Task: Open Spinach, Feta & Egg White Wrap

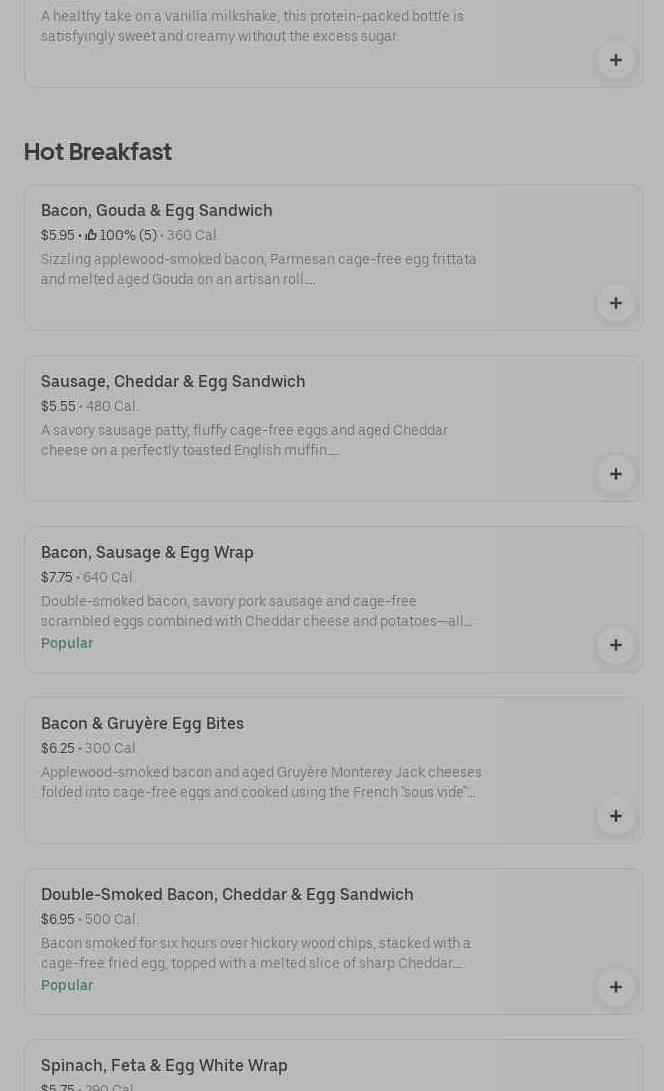Action: click(164, 1065)
